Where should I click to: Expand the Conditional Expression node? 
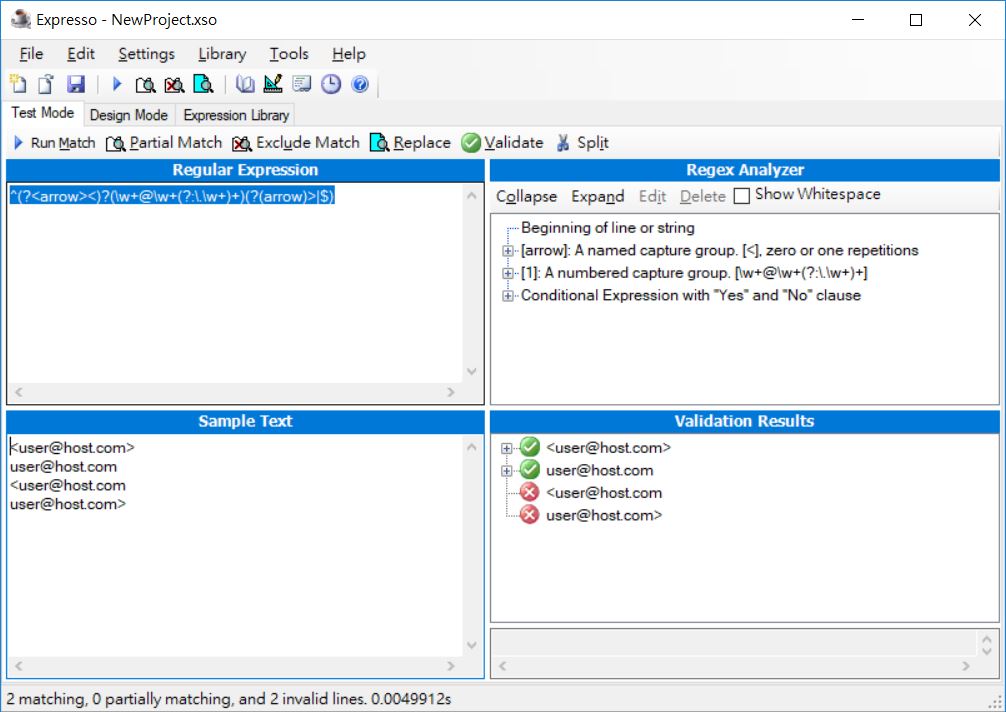(507, 296)
